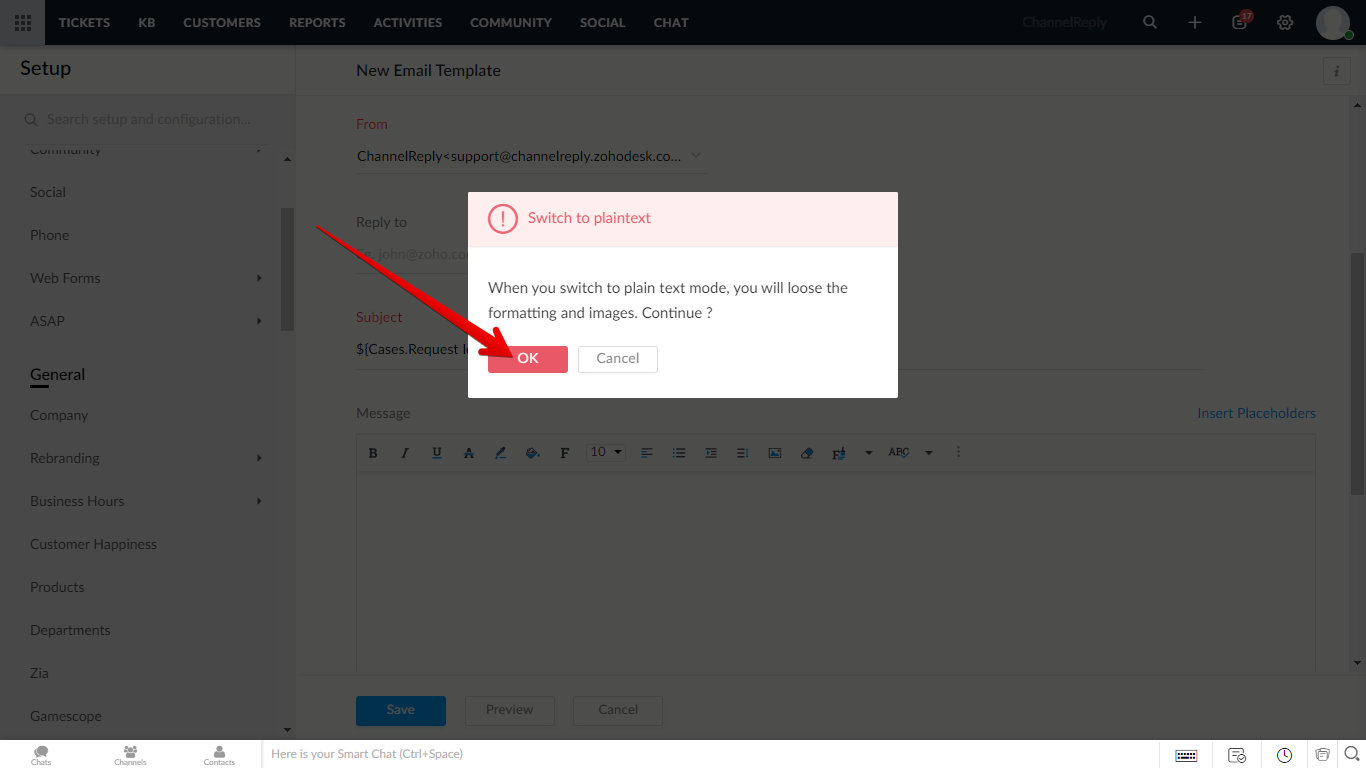Open Chats in the bottom bar
The height and width of the screenshot is (768, 1366).
pos(41,755)
